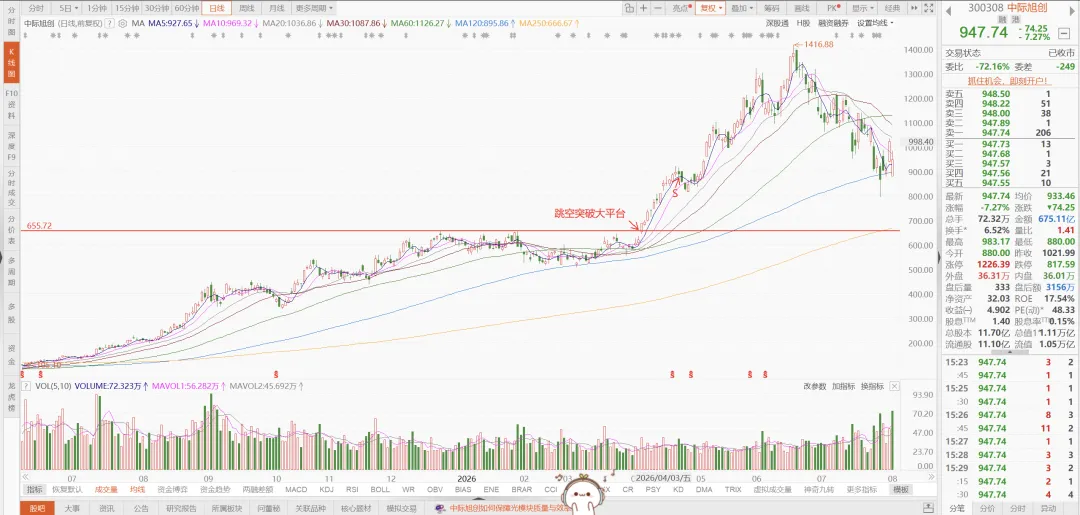Switch to the 日线 daily tab
This screenshot has width=1080, height=515.
click(x=216, y=8)
